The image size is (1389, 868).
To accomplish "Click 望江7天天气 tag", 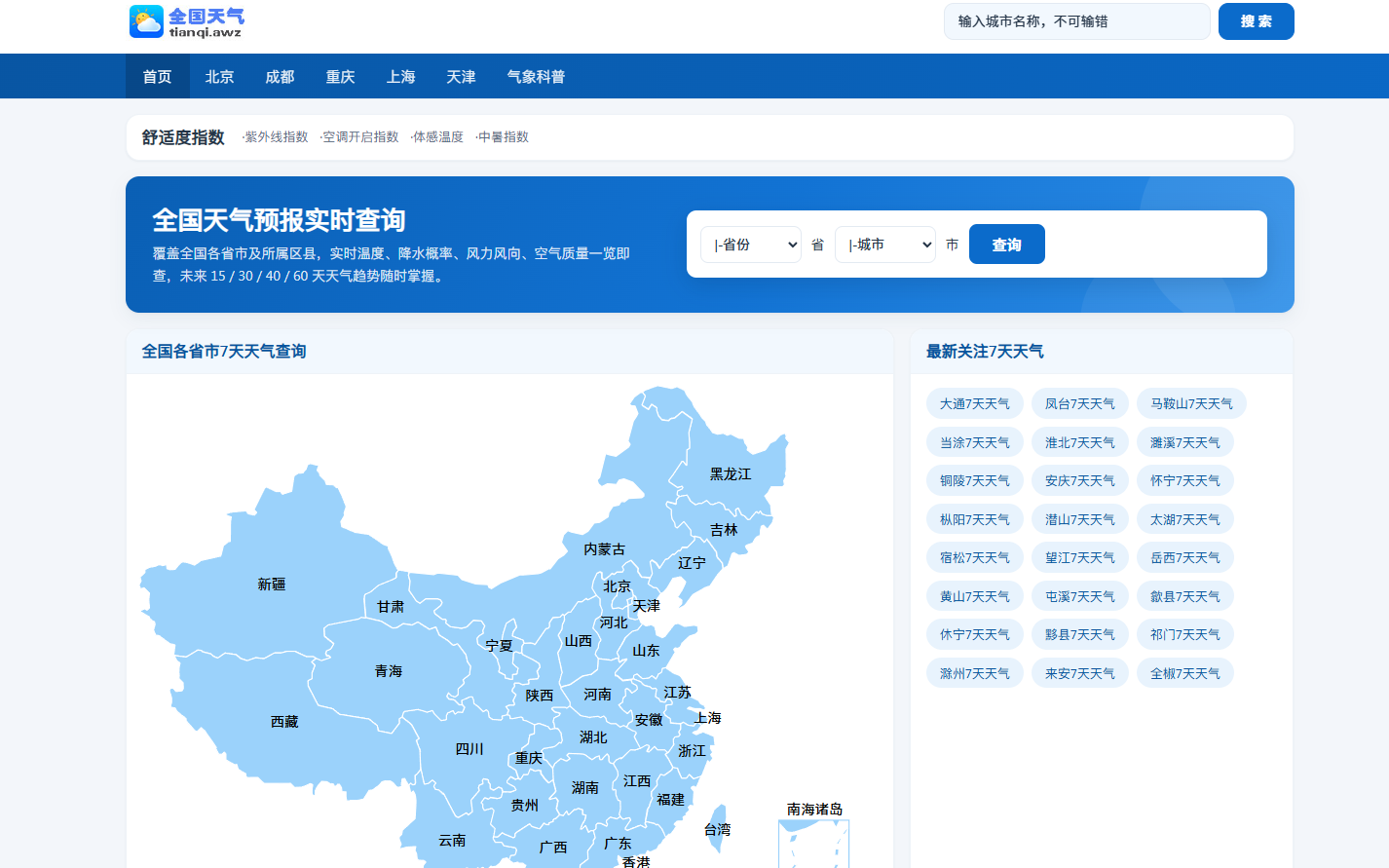I will coord(1080,557).
